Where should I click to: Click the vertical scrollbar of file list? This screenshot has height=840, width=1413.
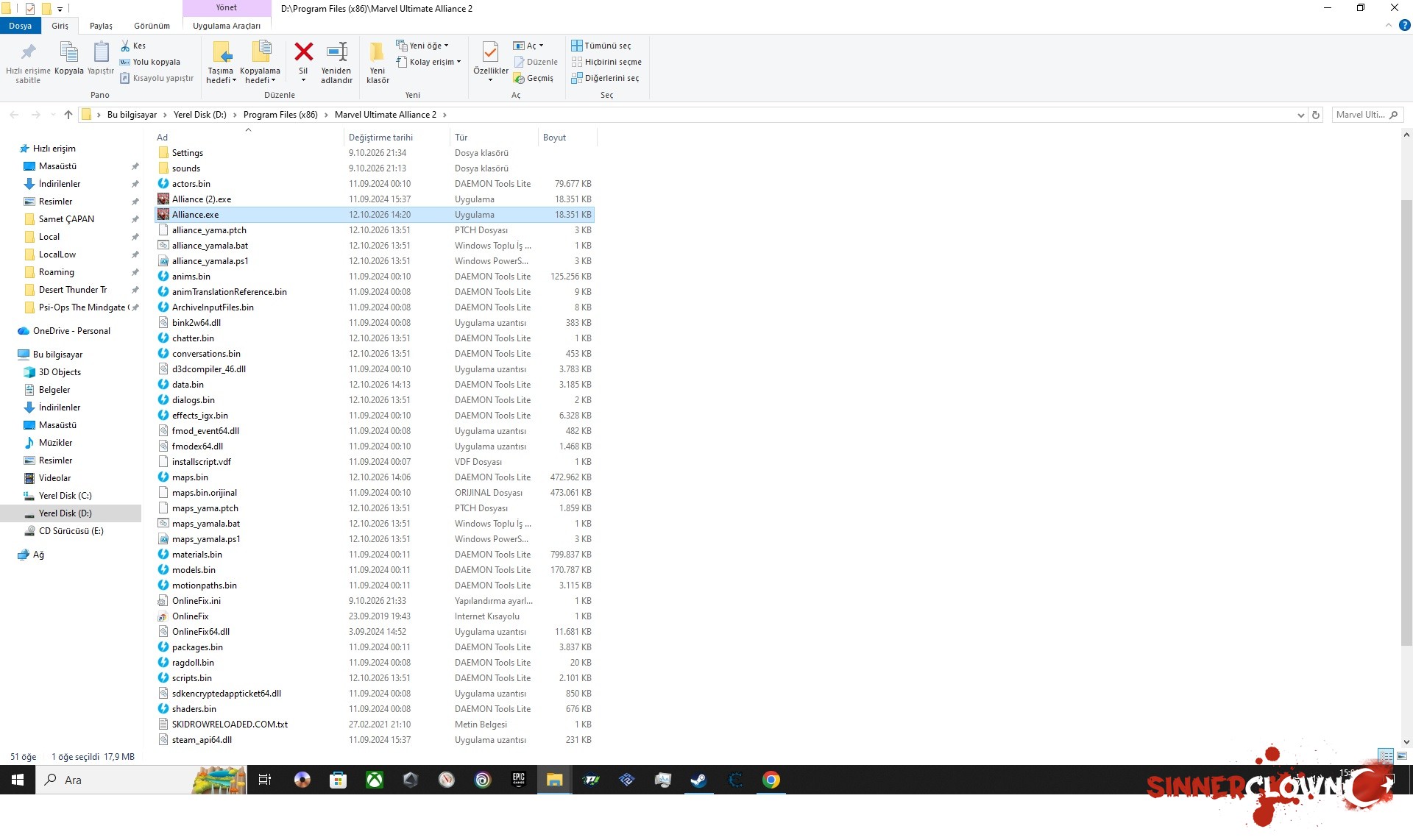coord(1406,423)
